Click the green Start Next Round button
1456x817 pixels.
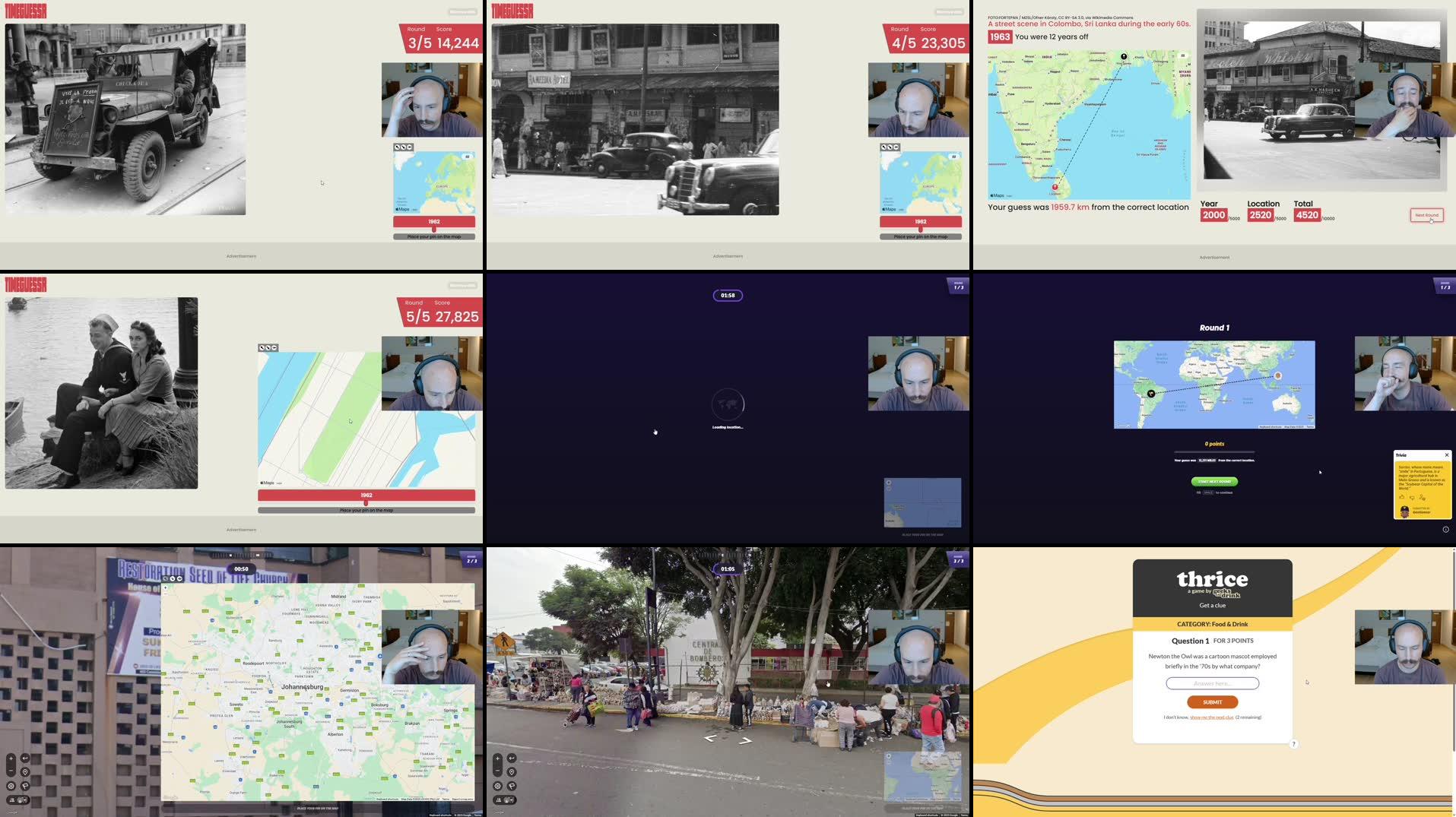(x=1214, y=481)
